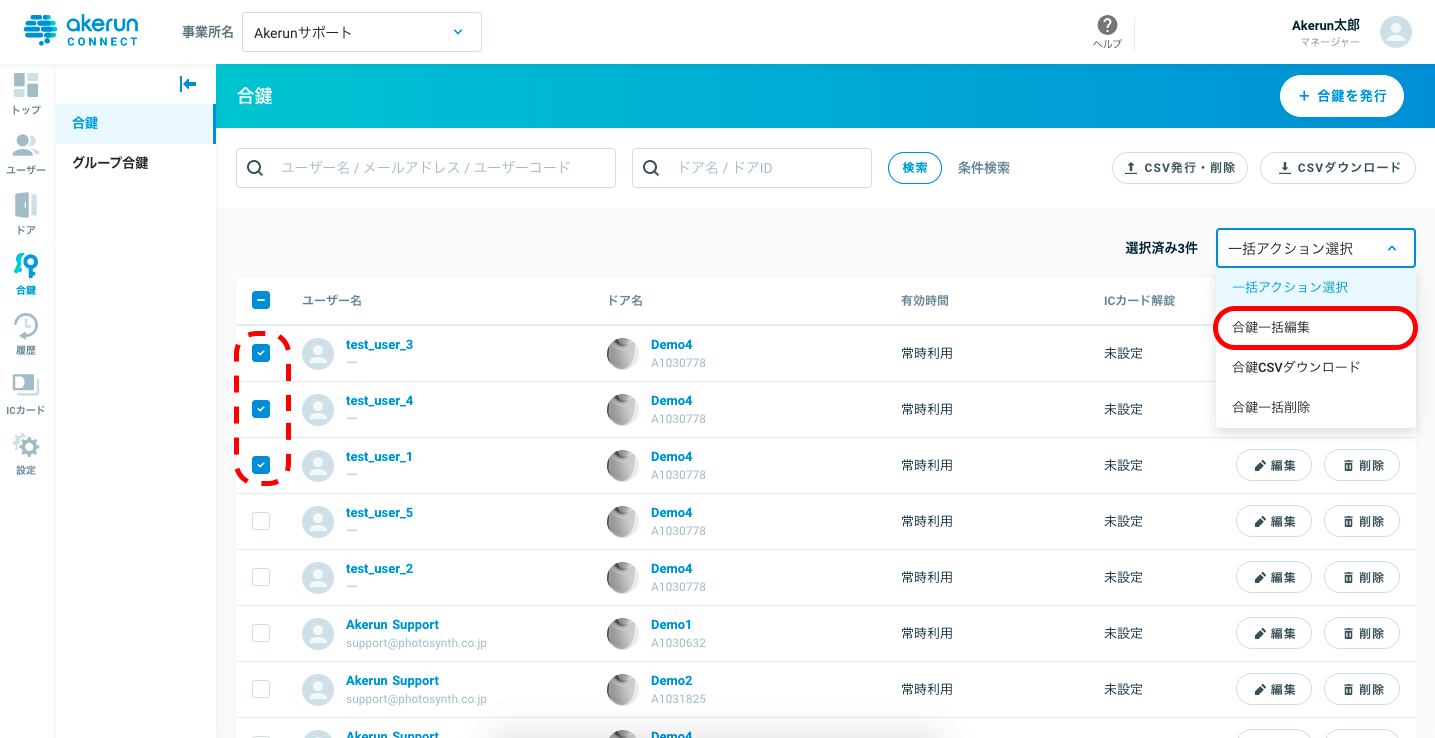The image size is (1435, 738).
Task: Uncheck the test_user_3 checkbox
Action: tap(261, 353)
